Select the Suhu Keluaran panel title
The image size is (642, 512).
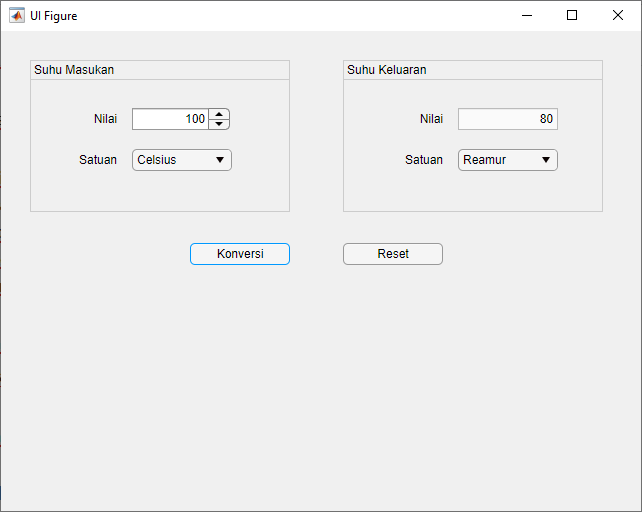pos(387,70)
